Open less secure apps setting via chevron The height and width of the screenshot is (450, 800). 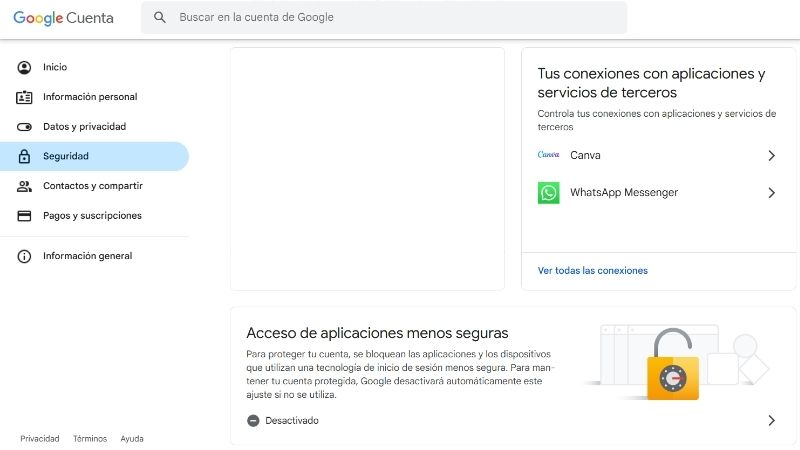click(771, 420)
